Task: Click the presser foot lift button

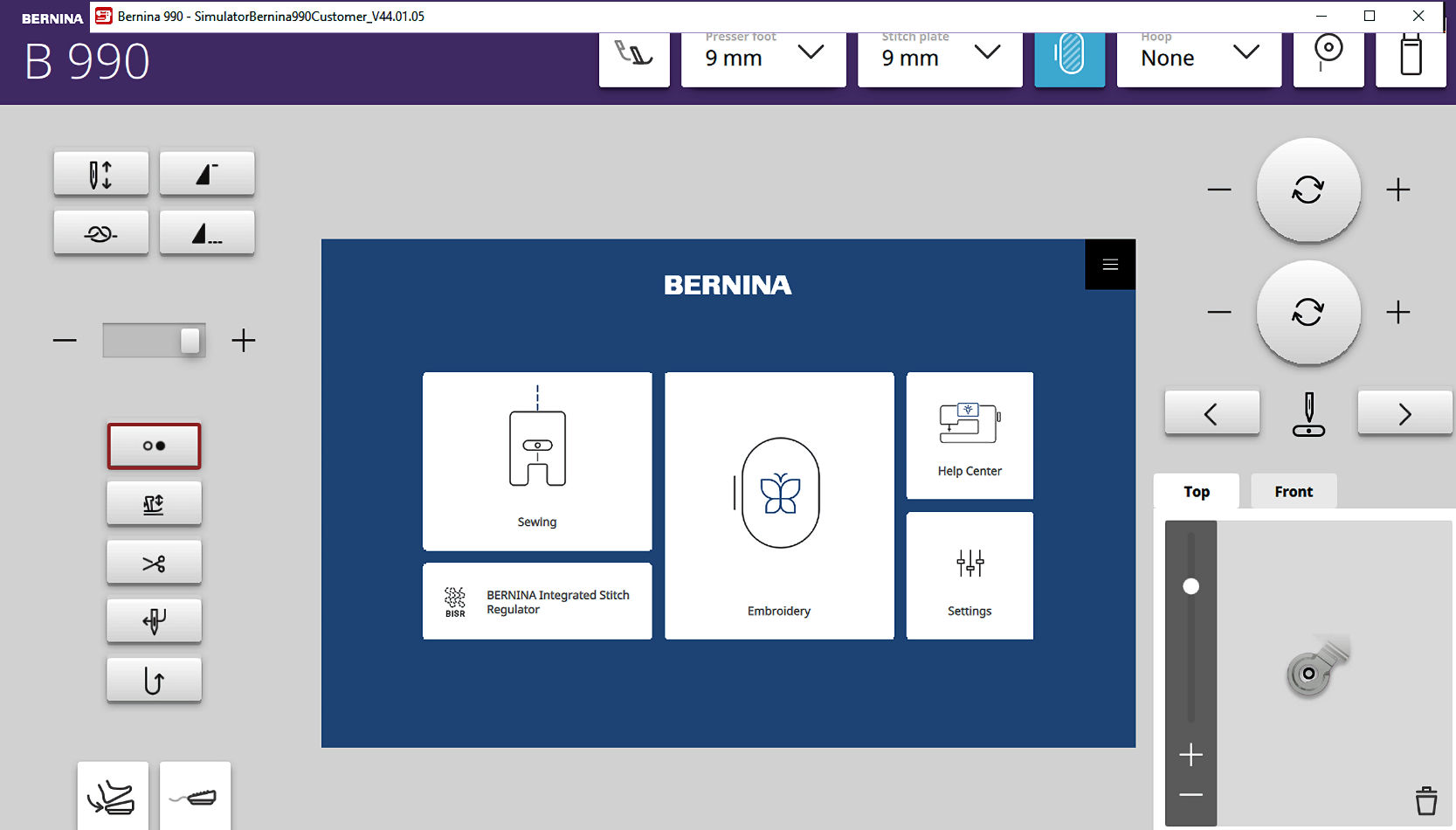Action: 154,503
